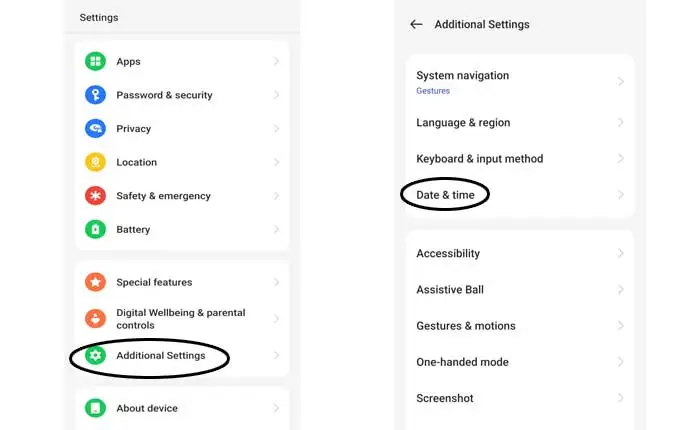
Task: Open the Date & time settings
Action: pos(445,195)
